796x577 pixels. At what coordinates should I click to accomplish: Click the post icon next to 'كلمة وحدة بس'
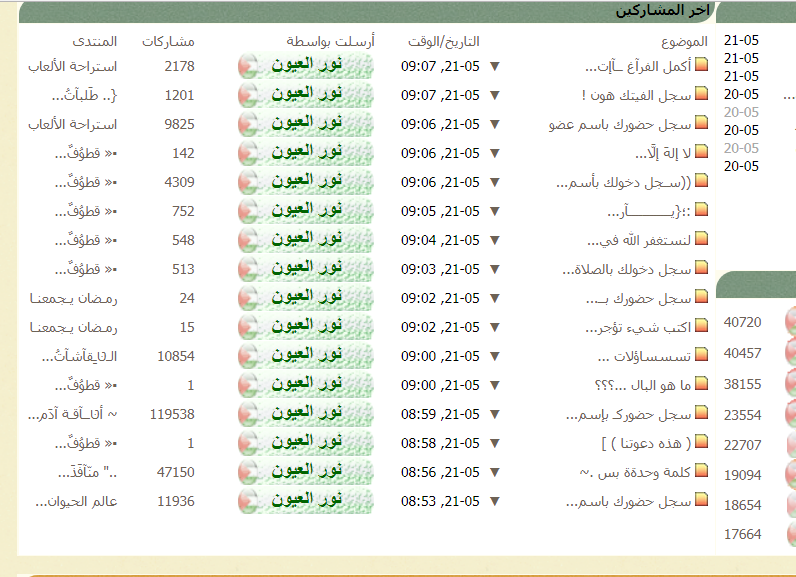pyautogui.click(x=701, y=472)
